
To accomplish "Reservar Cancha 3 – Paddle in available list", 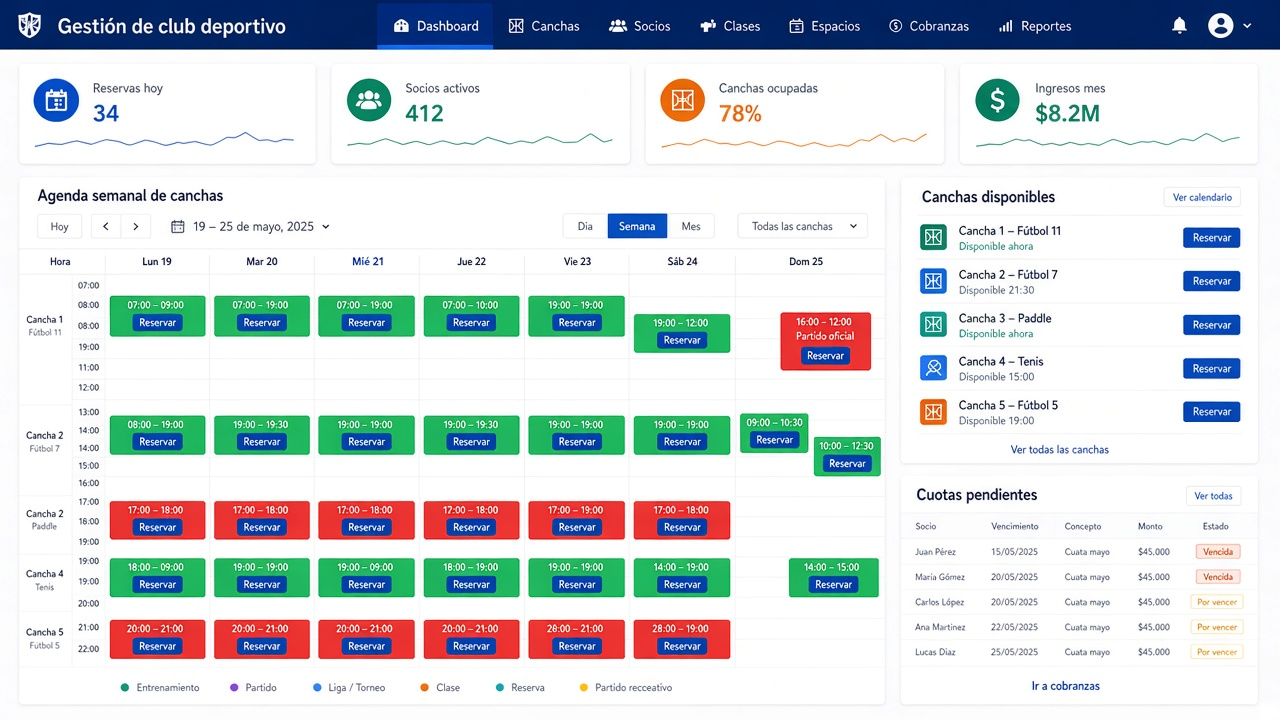I will tap(1212, 325).
